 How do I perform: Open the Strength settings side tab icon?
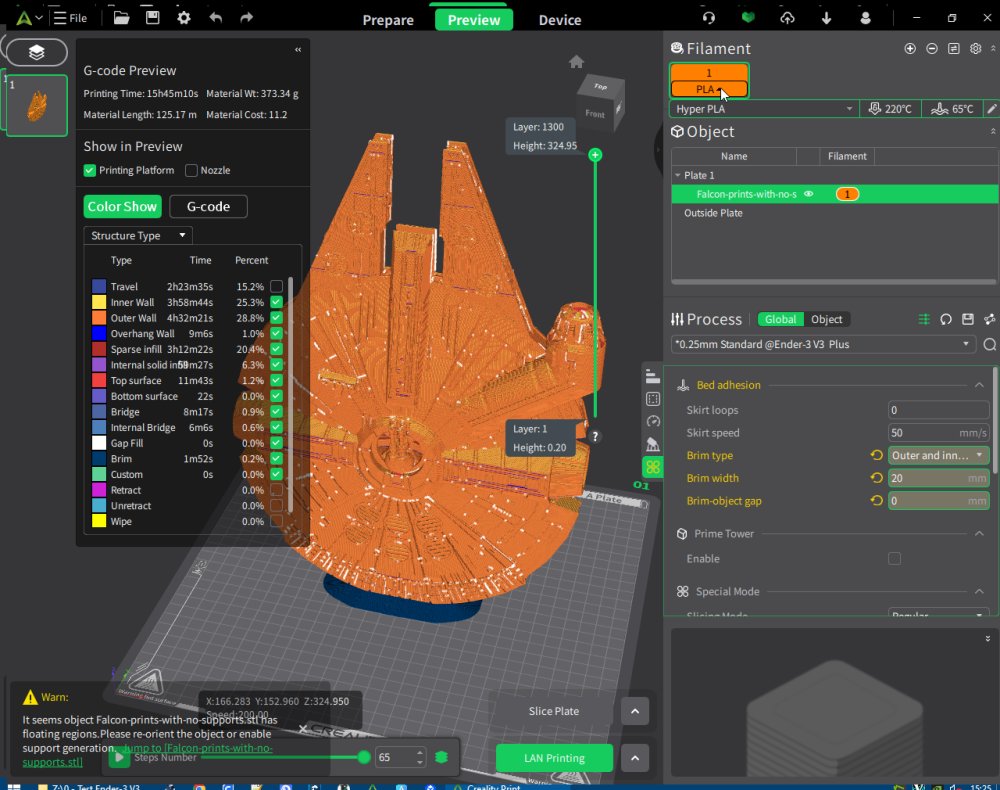pos(652,399)
